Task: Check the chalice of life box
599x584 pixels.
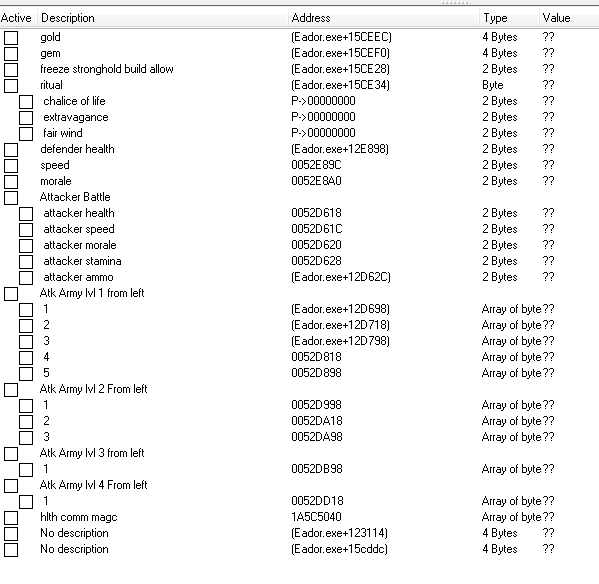Action: pos(26,102)
